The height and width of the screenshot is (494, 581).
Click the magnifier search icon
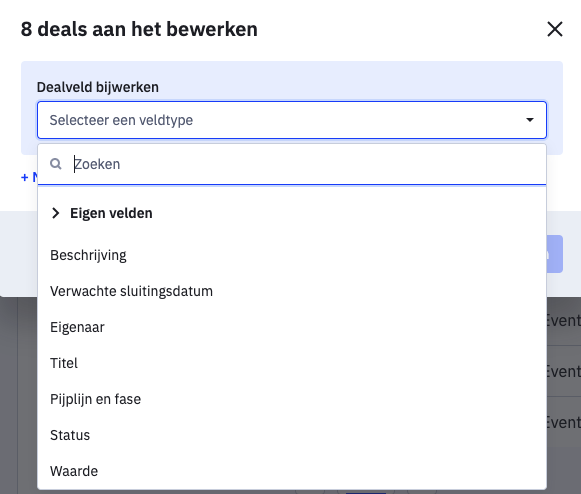tap(56, 164)
